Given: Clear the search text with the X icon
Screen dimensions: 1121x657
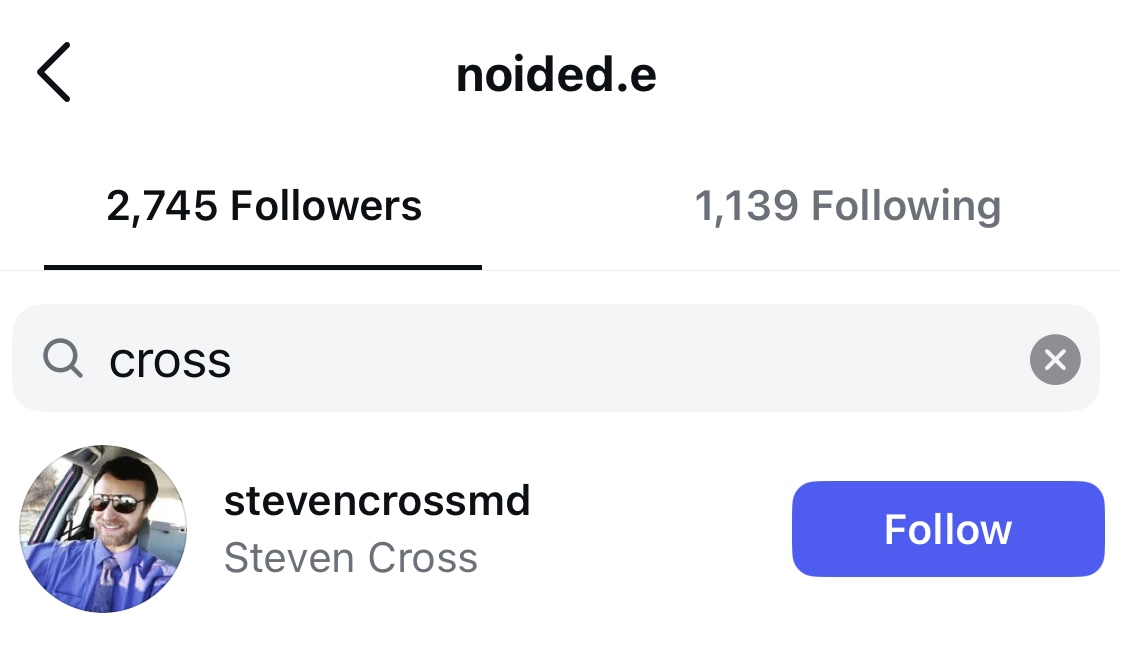Looking at the screenshot, I should (x=1055, y=359).
